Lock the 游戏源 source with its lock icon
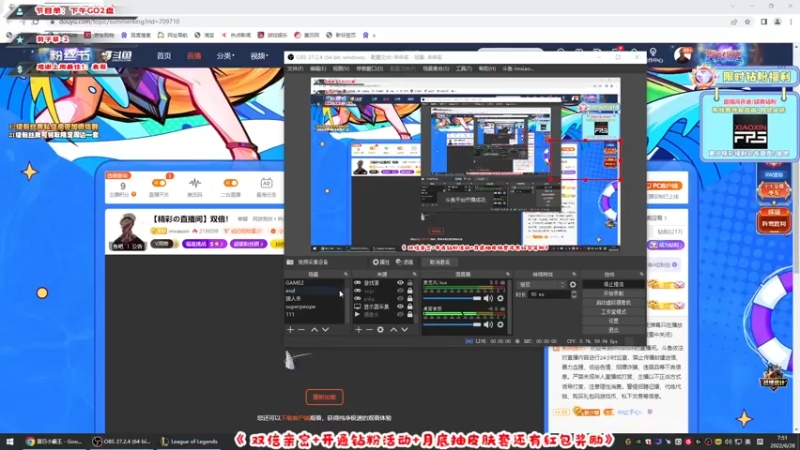This screenshot has height=450, width=800. pos(410,283)
